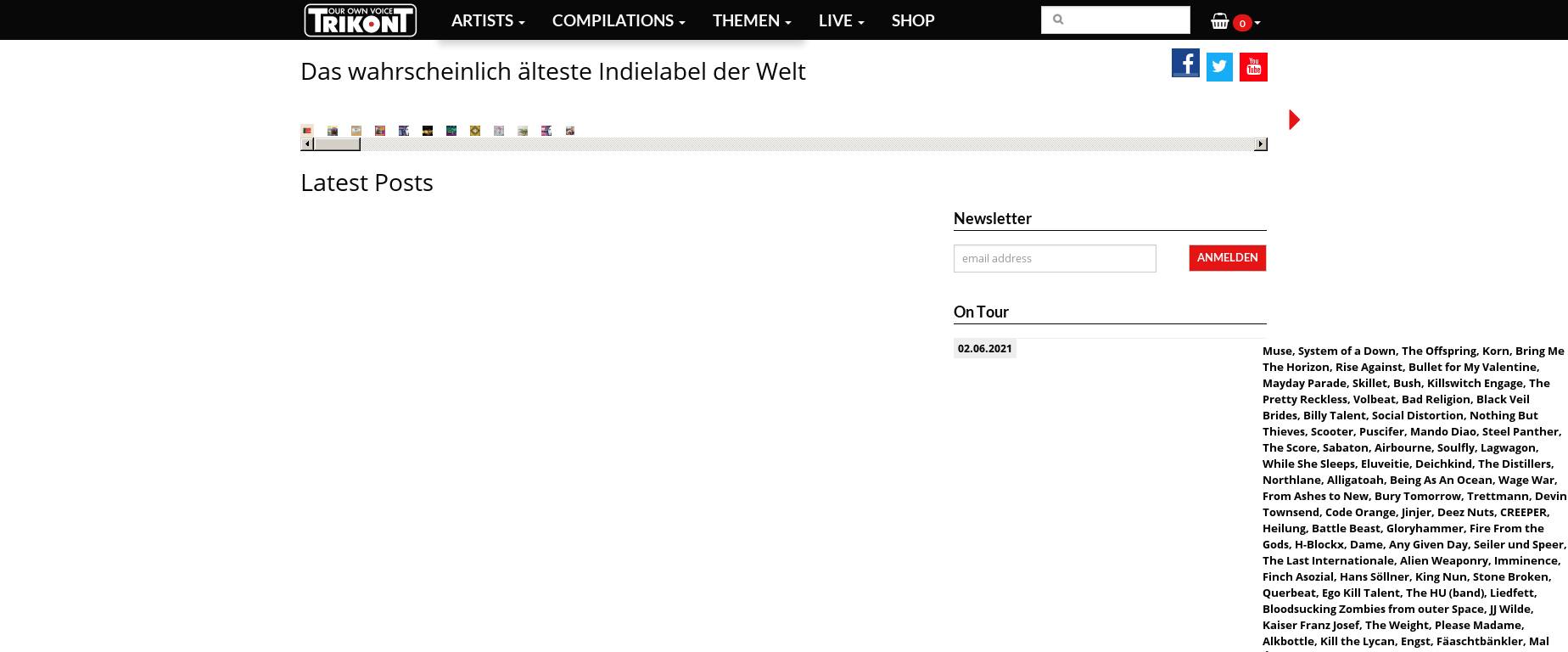The height and width of the screenshot is (652, 1568).
Task: Open the Facebook page icon
Action: tap(1185, 64)
